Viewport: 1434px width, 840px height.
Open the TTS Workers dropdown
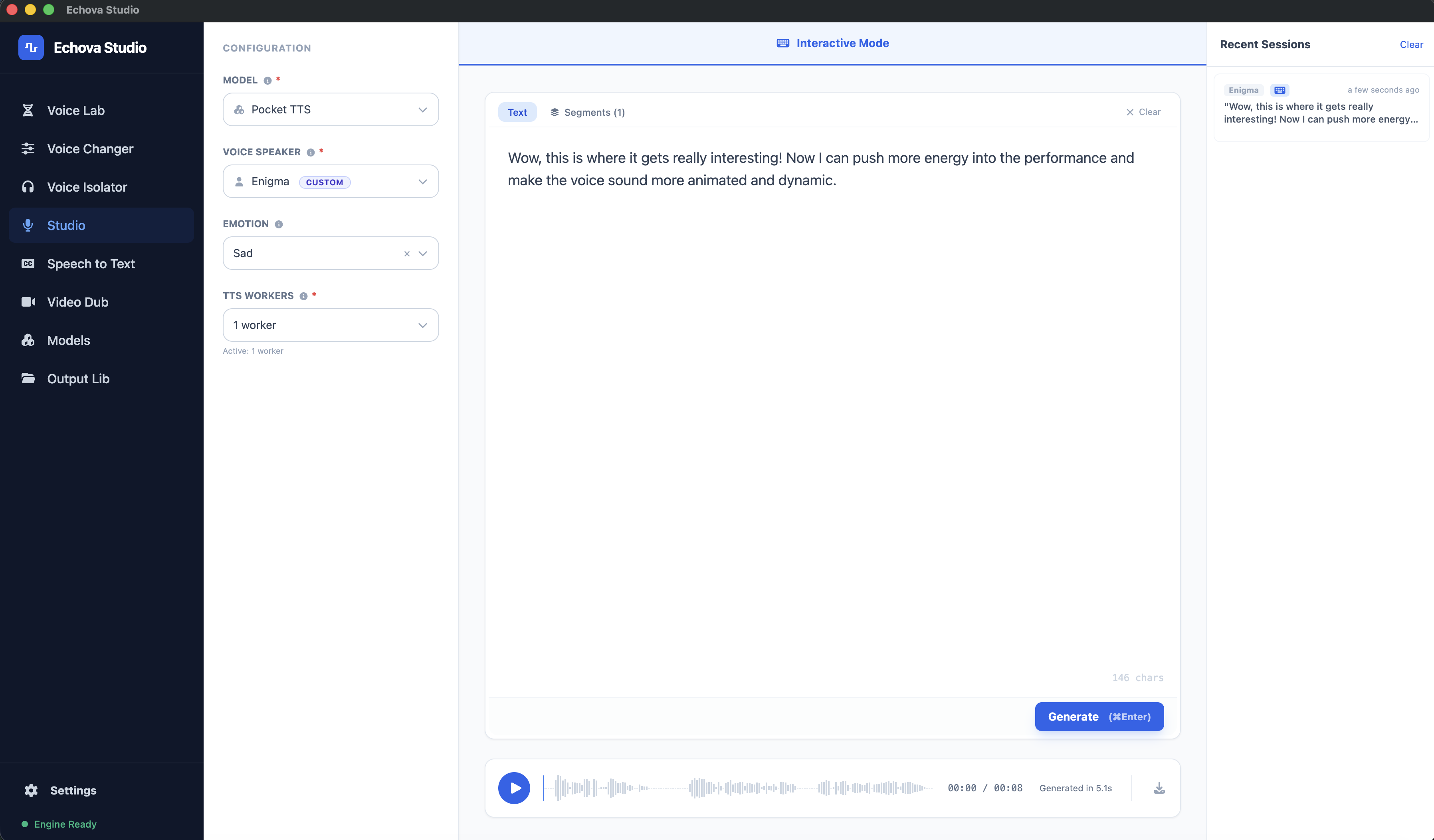coord(330,325)
